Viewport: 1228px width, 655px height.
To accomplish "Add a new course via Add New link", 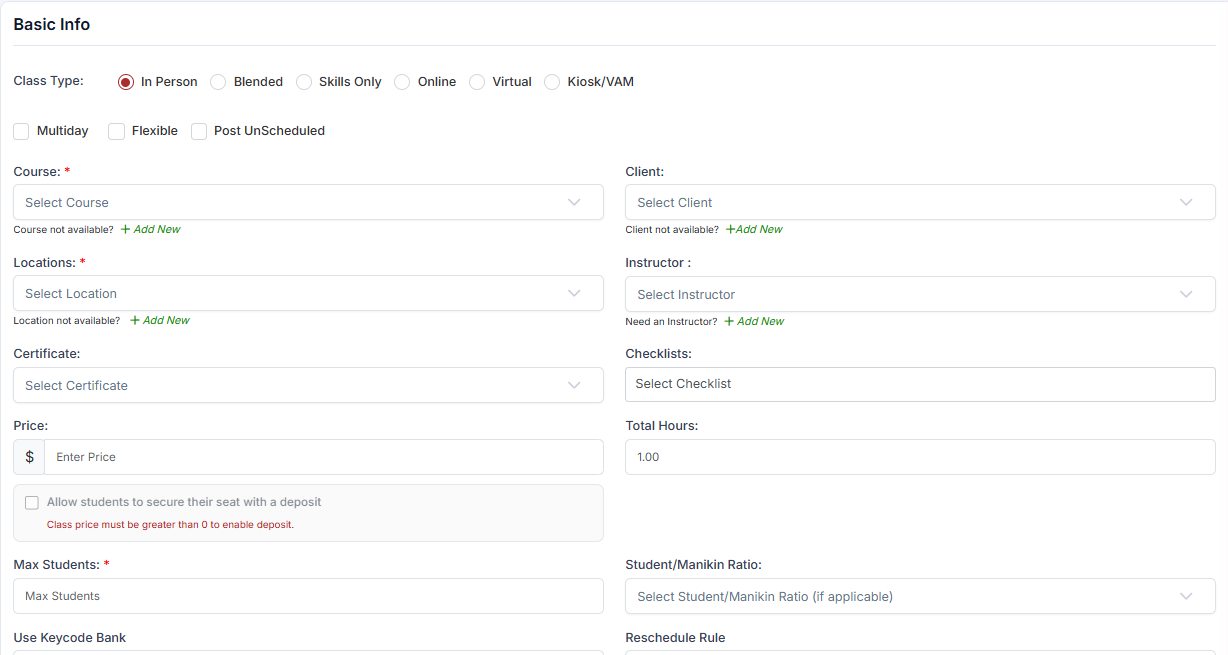I will click(151, 229).
